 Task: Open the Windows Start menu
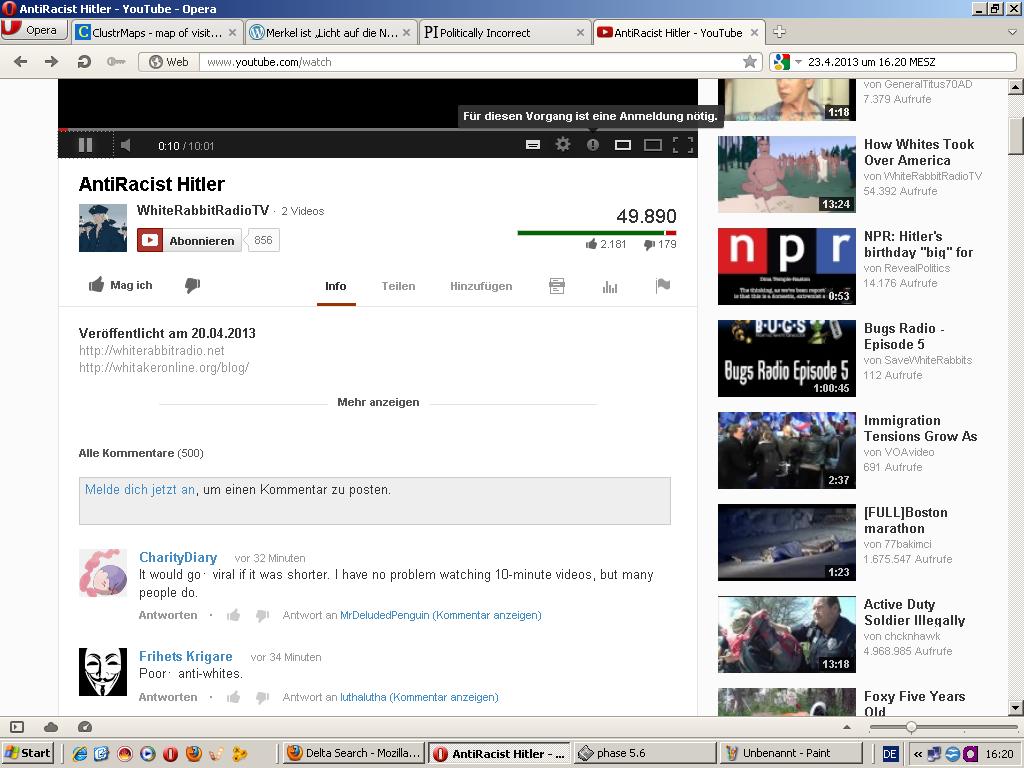click(27, 753)
